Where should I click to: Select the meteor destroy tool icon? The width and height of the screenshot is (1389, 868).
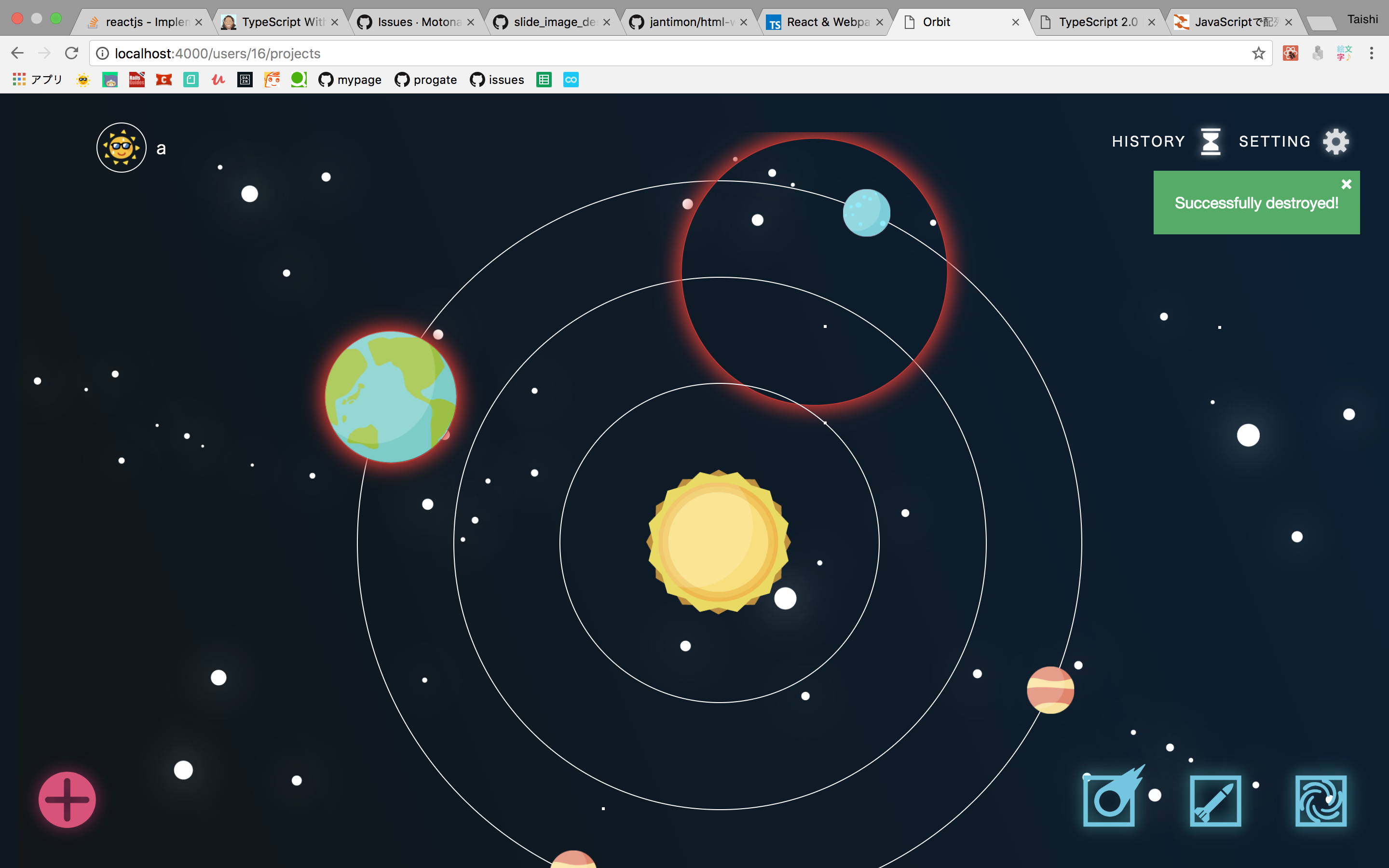pos(1109,800)
